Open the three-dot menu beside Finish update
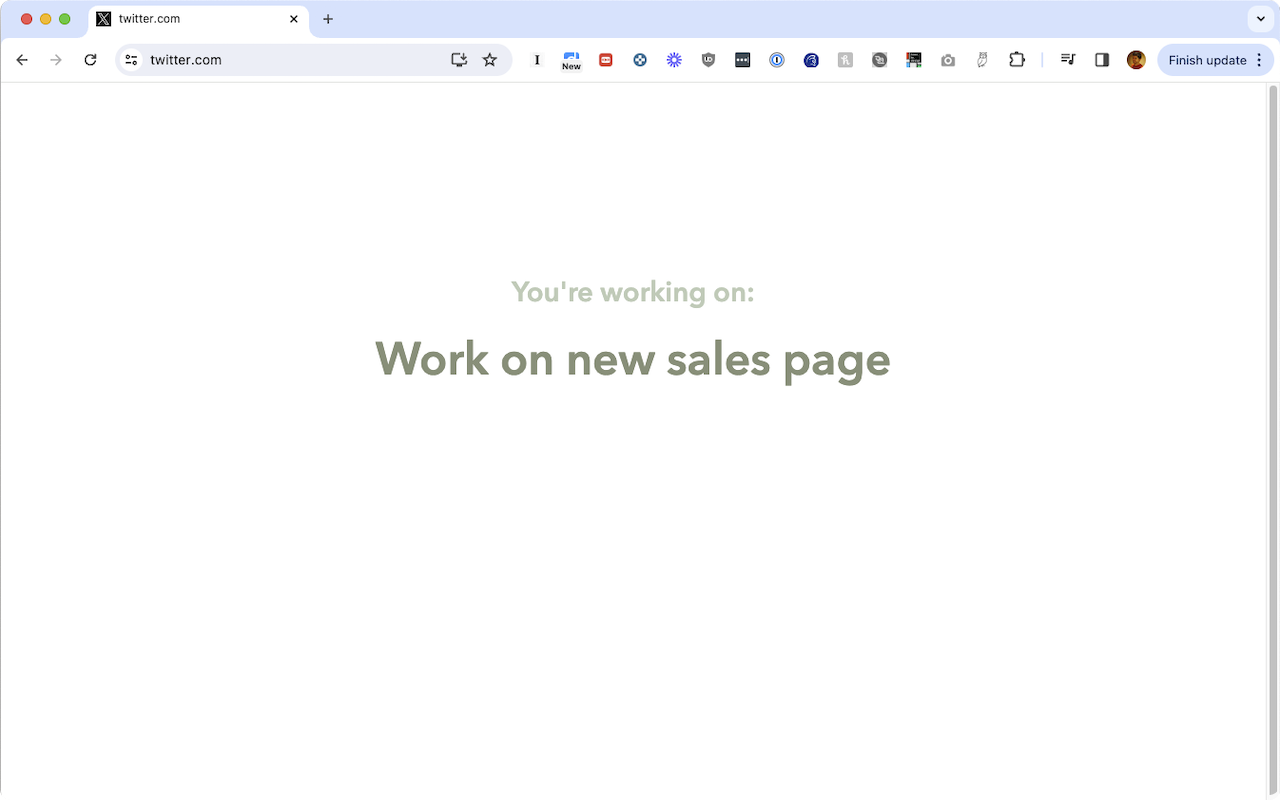 [1258, 60]
